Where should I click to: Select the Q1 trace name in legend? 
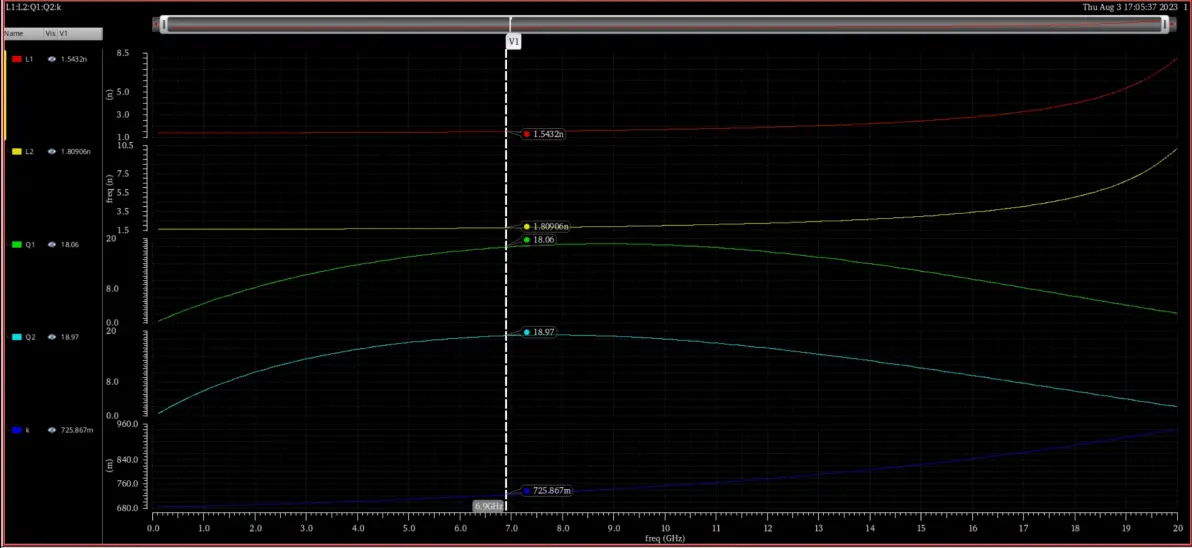pos(30,245)
